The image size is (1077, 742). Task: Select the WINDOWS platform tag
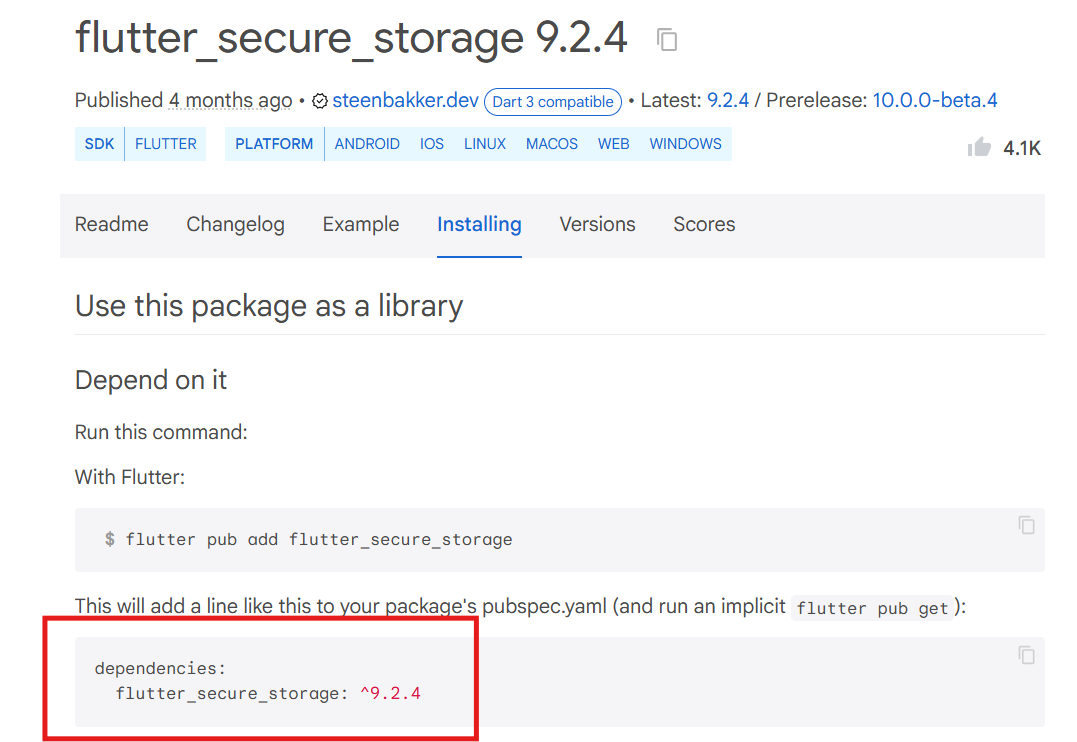click(x=685, y=144)
